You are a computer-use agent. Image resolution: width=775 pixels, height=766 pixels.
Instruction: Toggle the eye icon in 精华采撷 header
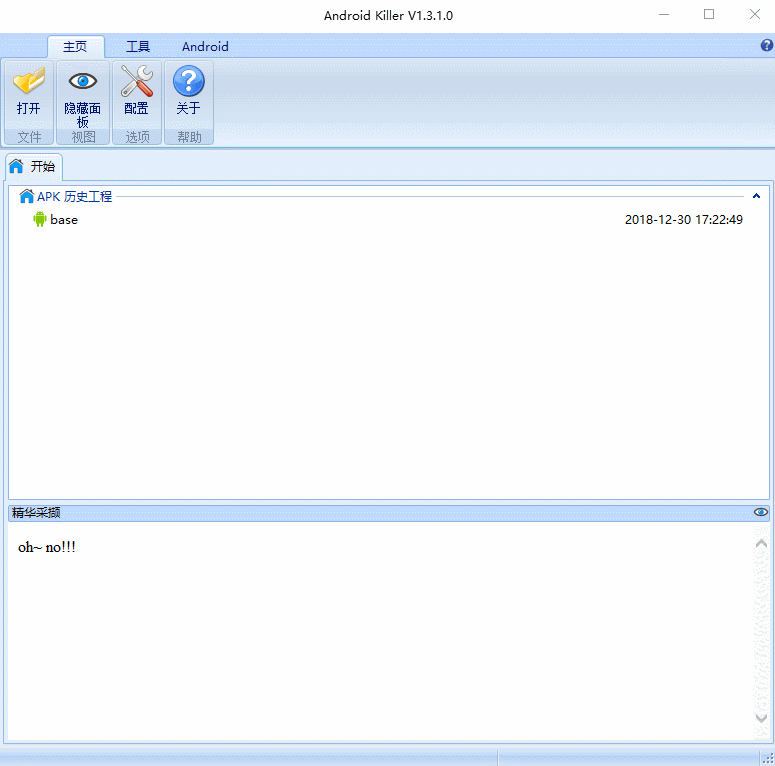click(x=760, y=512)
